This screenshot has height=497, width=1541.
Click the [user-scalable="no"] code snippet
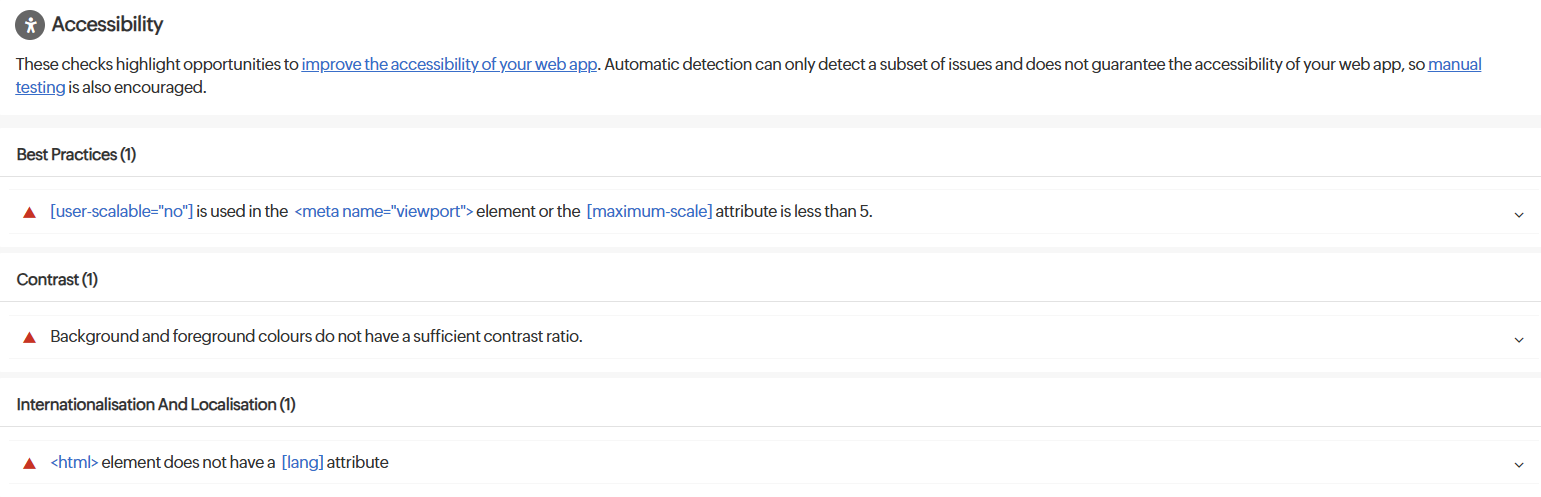pos(121,212)
